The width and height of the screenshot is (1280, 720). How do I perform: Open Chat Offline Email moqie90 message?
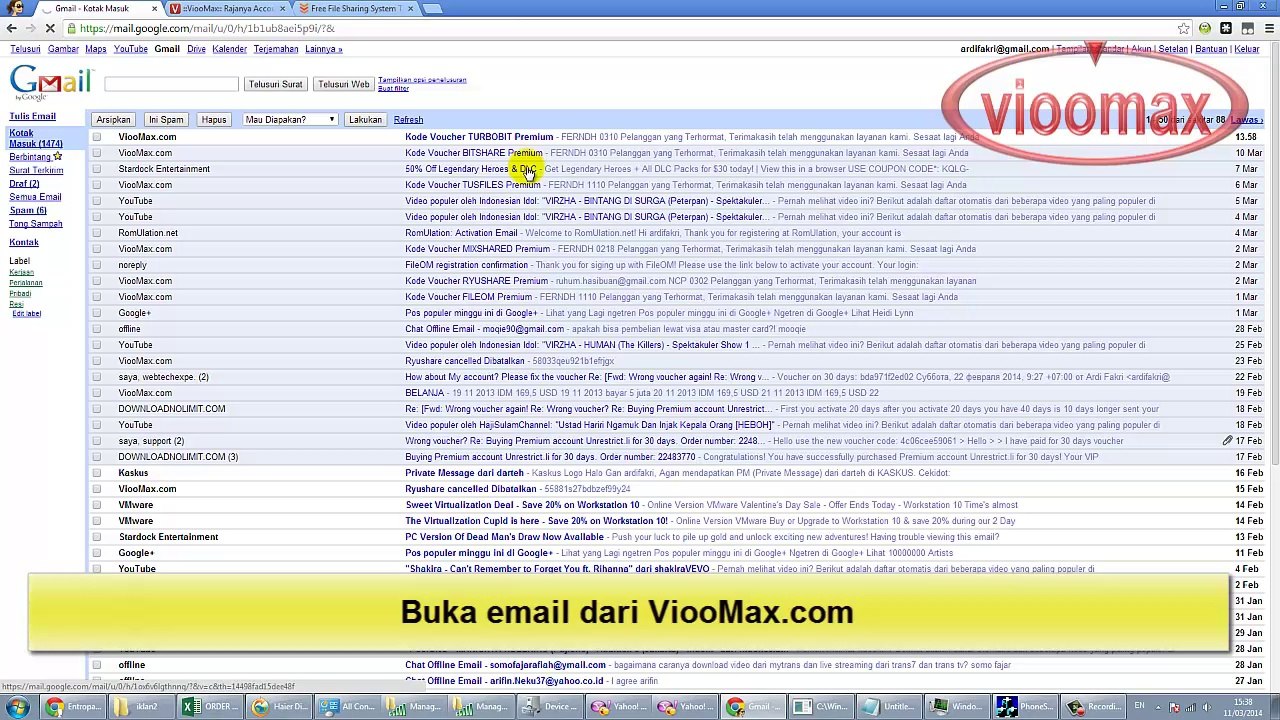[x=484, y=329]
